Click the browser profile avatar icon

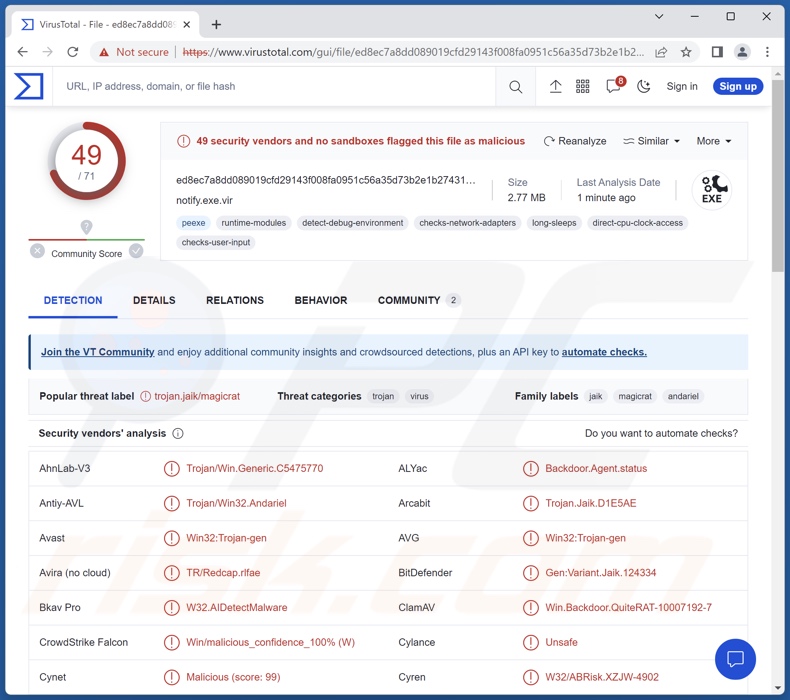pyautogui.click(x=742, y=52)
